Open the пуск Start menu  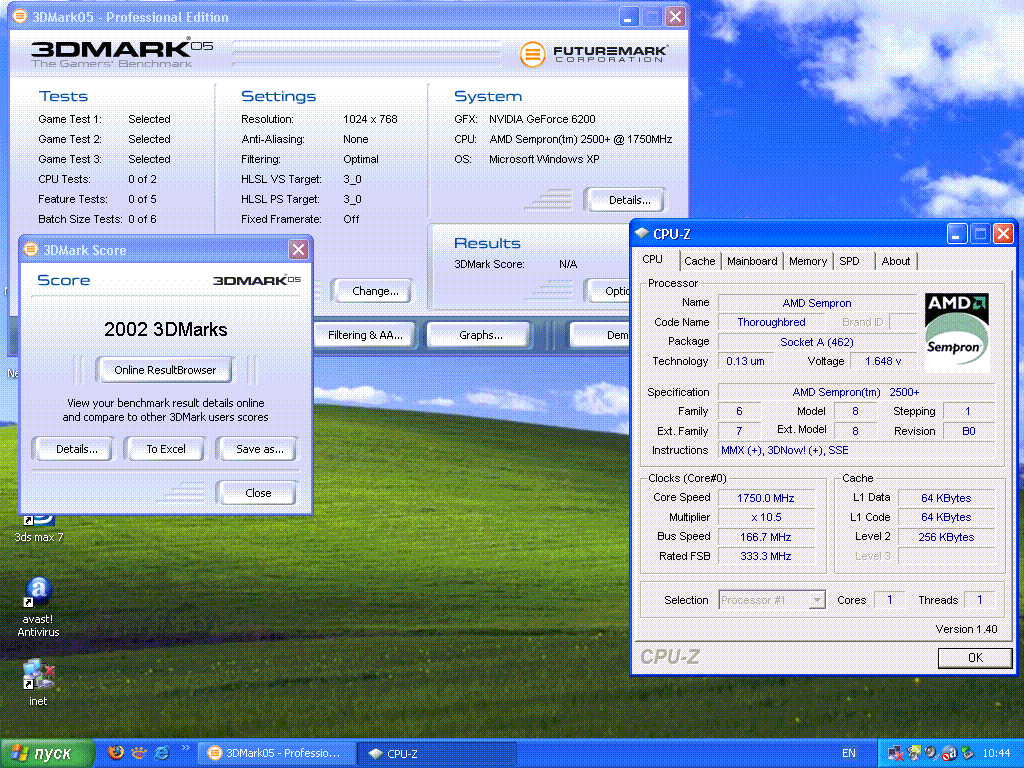(x=46, y=754)
